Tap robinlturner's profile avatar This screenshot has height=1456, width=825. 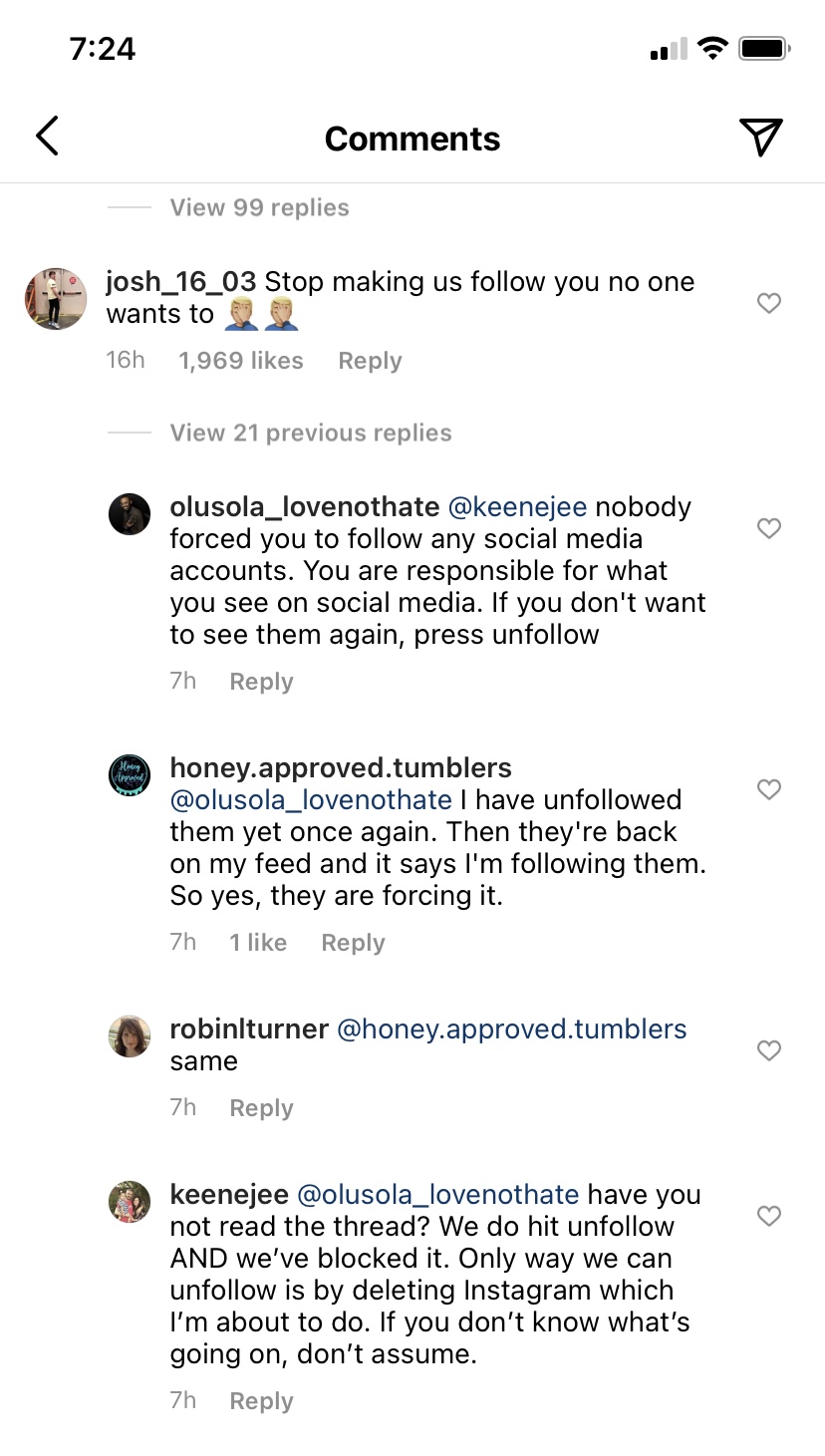tap(130, 1036)
